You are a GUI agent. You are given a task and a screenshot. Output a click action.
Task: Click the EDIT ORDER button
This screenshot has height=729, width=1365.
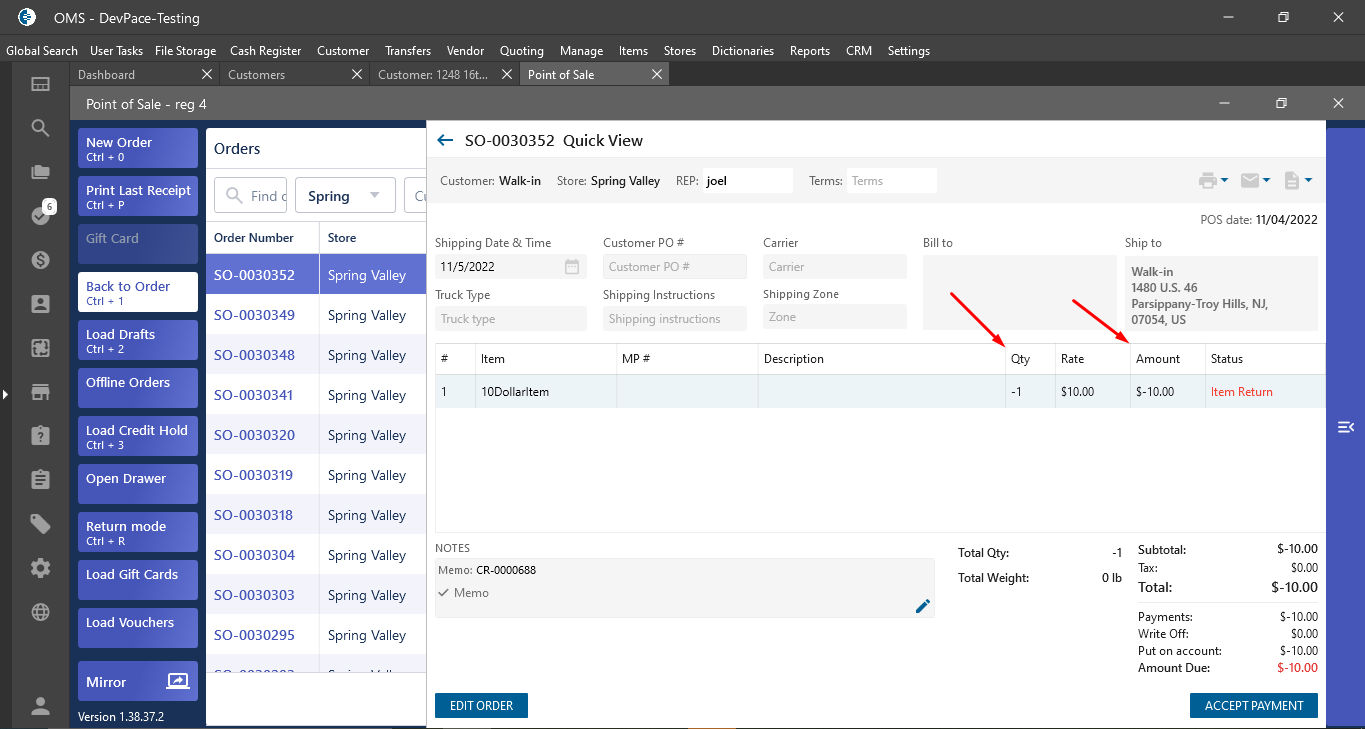(x=481, y=706)
